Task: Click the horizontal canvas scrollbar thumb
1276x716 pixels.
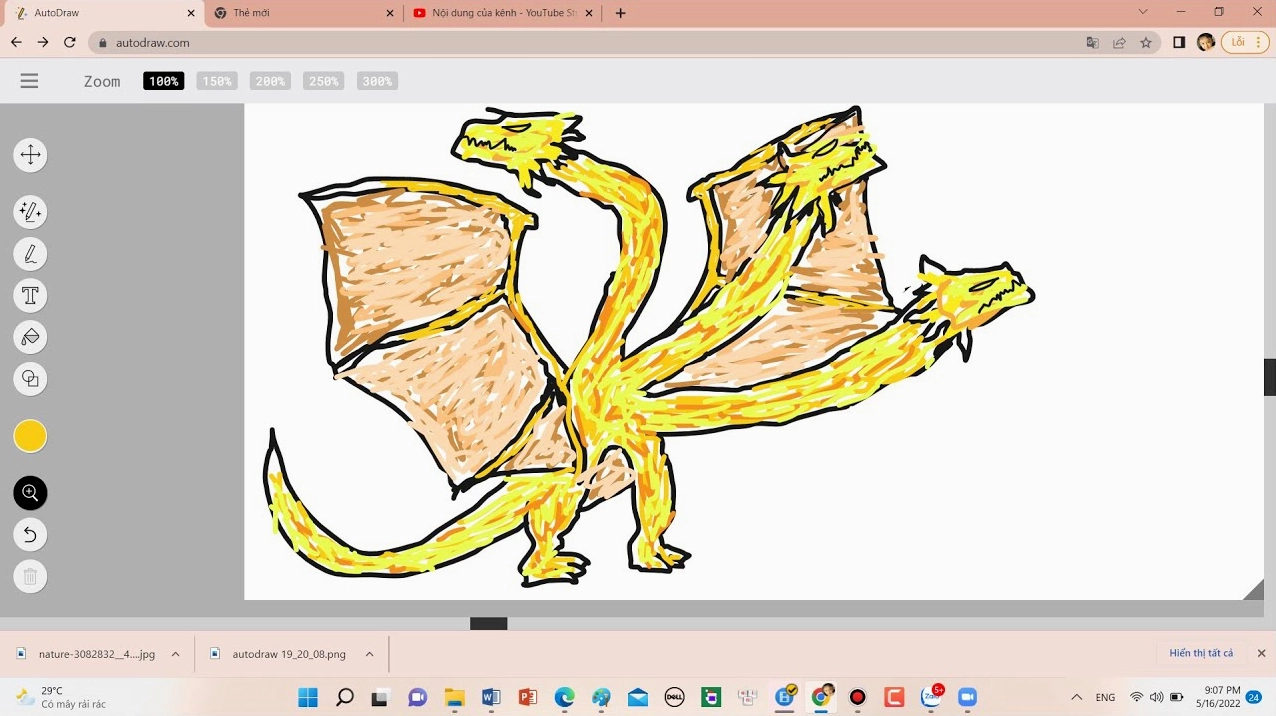Action: [x=489, y=623]
